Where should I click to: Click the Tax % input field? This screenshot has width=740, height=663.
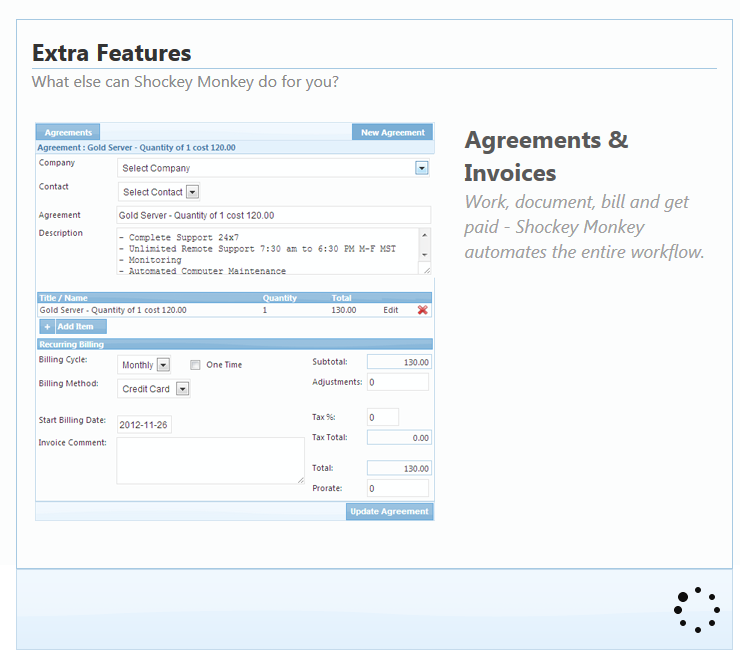[382, 417]
